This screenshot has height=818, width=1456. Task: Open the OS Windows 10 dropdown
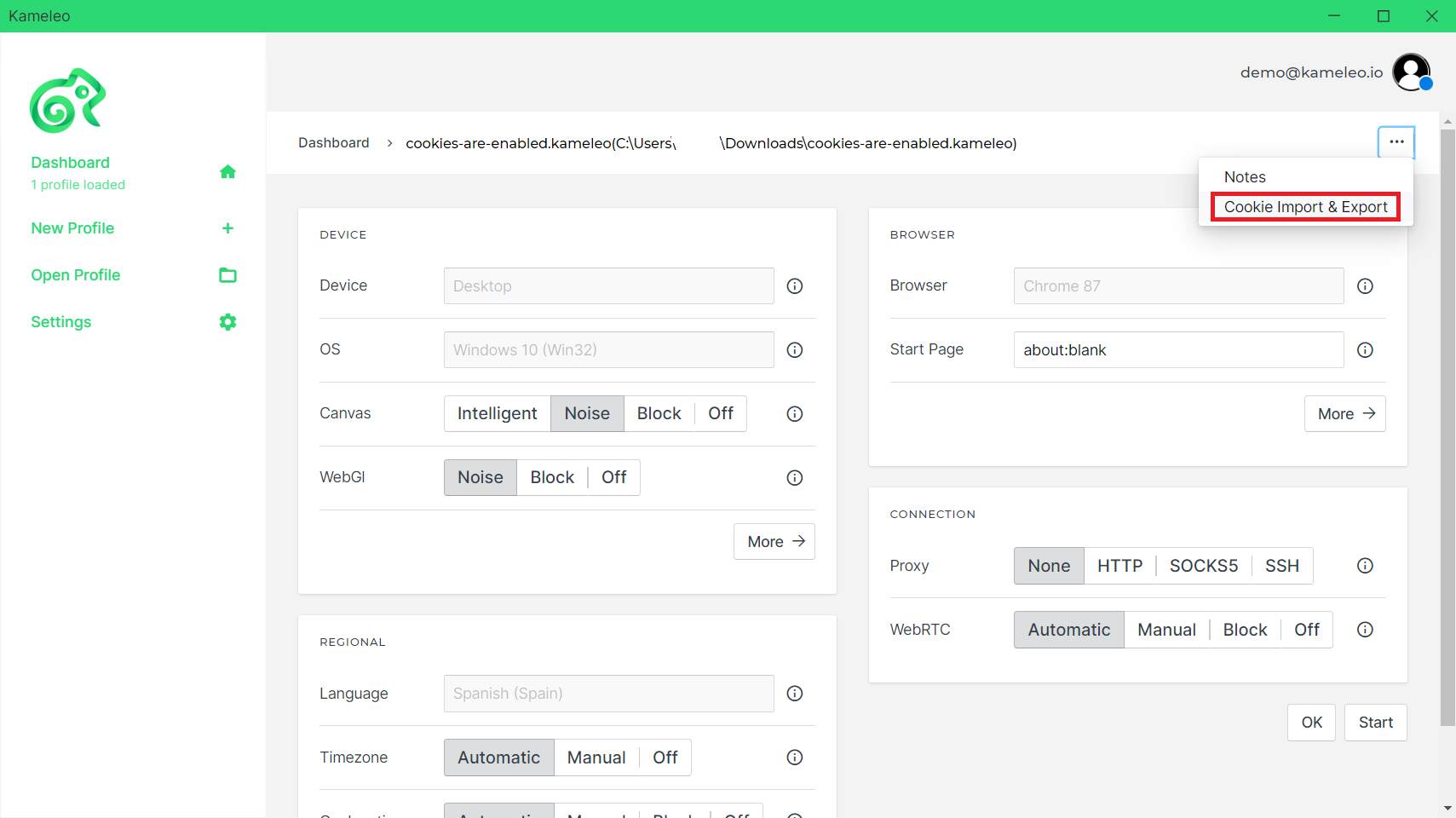click(x=609, y=350)
